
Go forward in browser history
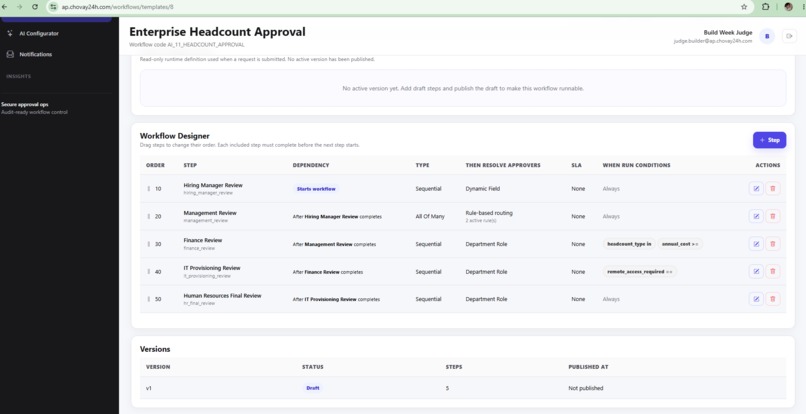pyautogui.click(x=20, y=7)
